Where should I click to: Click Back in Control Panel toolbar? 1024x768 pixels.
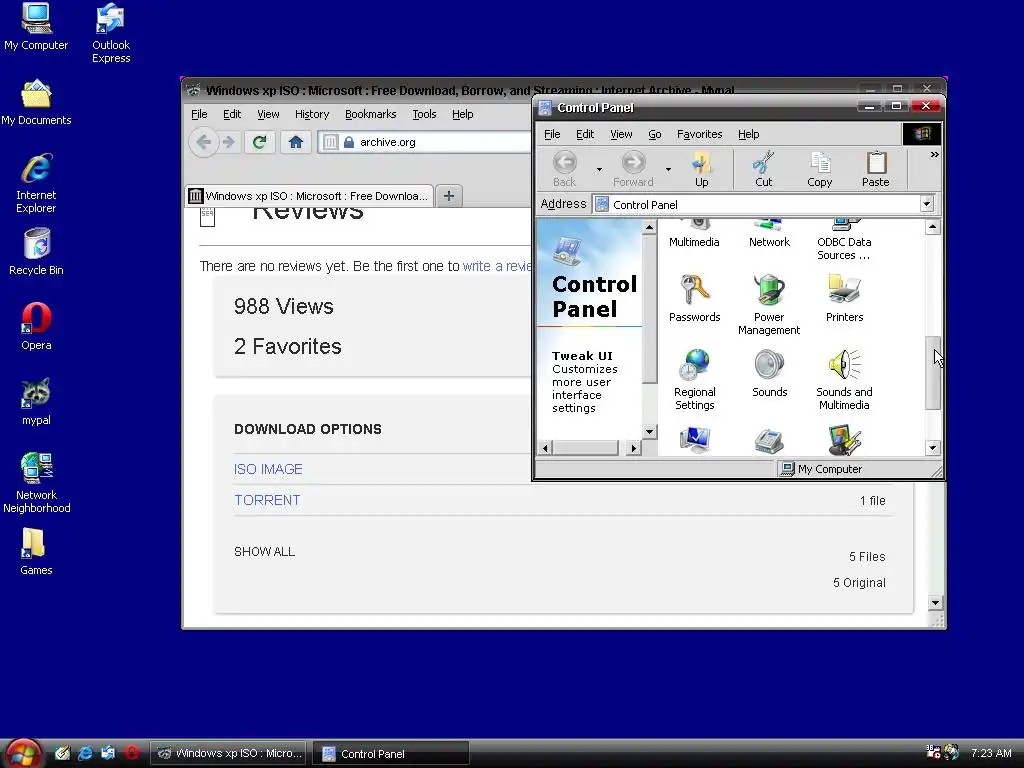pyautogui.click(x=565, y=169)
